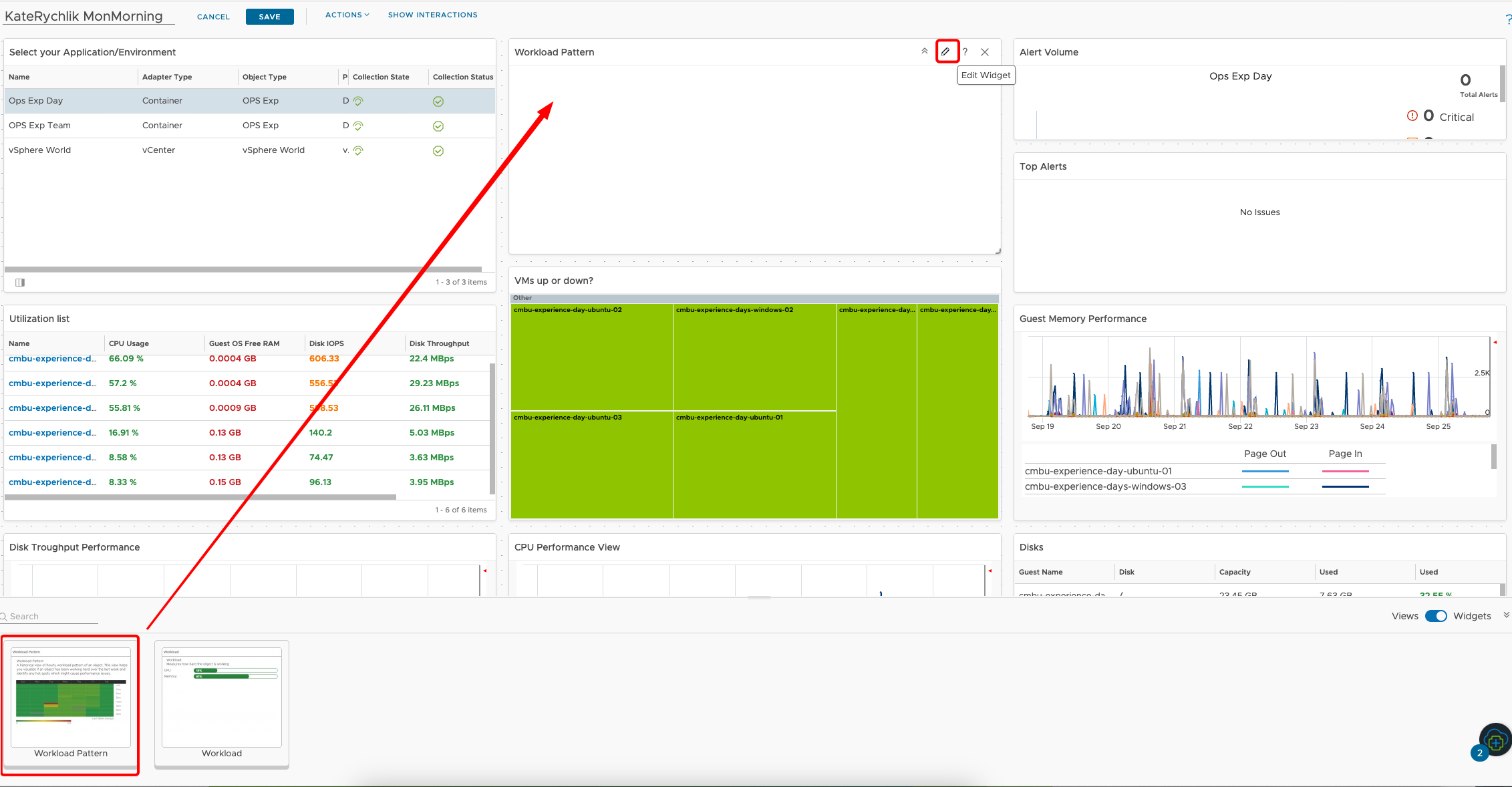Click the search magnifier in the widget panel

pos(5,616)
